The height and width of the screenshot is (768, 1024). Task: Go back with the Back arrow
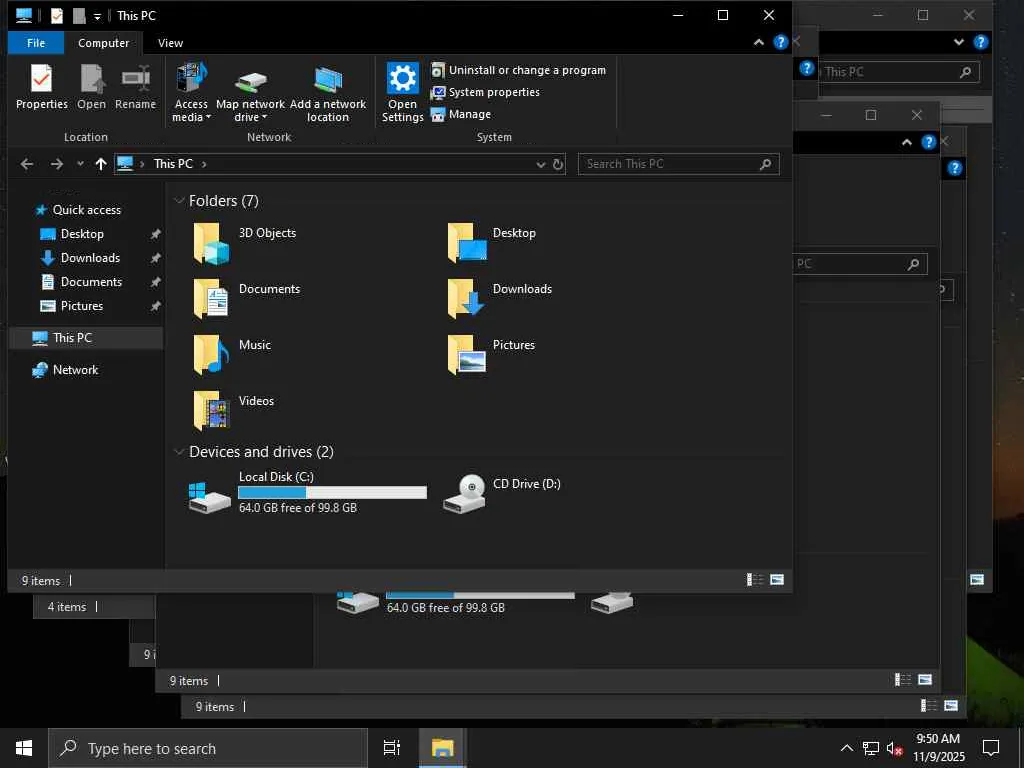pos(27,164)
